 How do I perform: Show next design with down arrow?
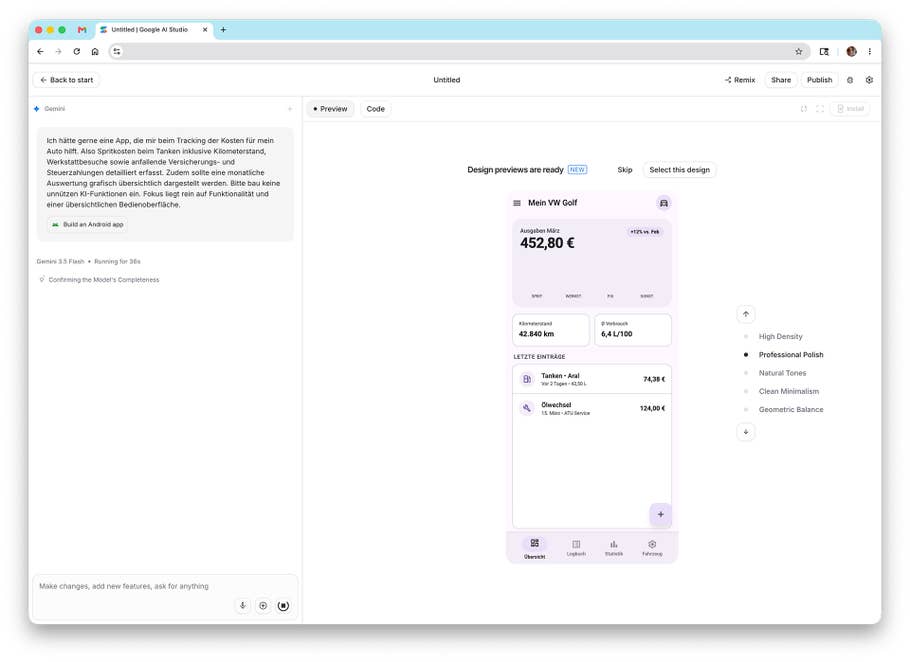click(x=746, y=432)
